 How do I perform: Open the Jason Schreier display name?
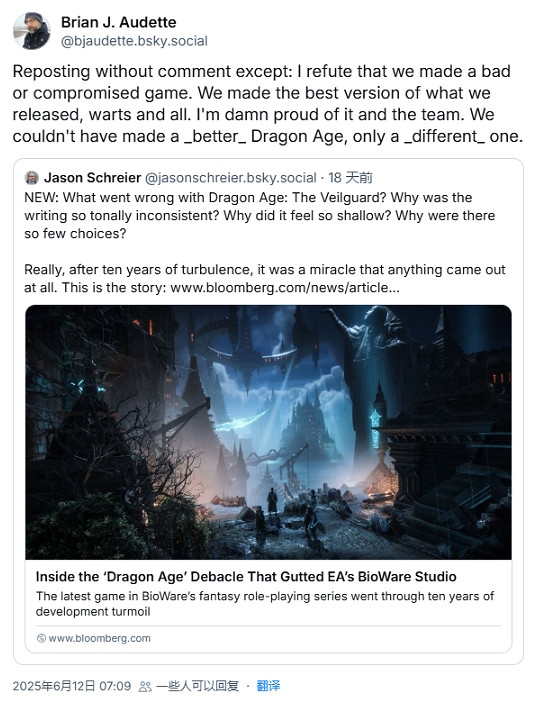(x=92, y=178)
